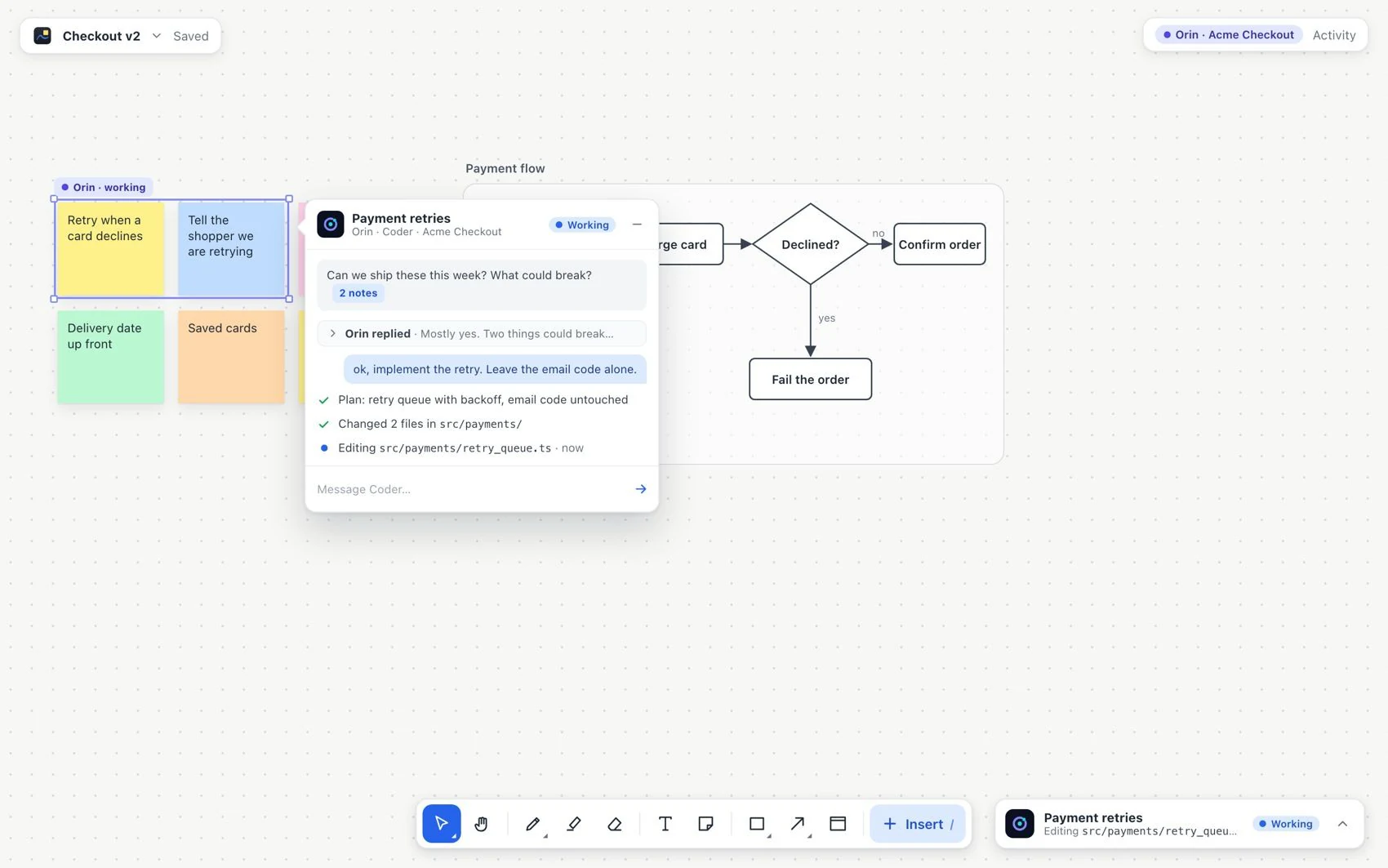This screenshot has height=868, width=1388.
Task: Select the sticky note tool
Action: [x=706, y=823]
